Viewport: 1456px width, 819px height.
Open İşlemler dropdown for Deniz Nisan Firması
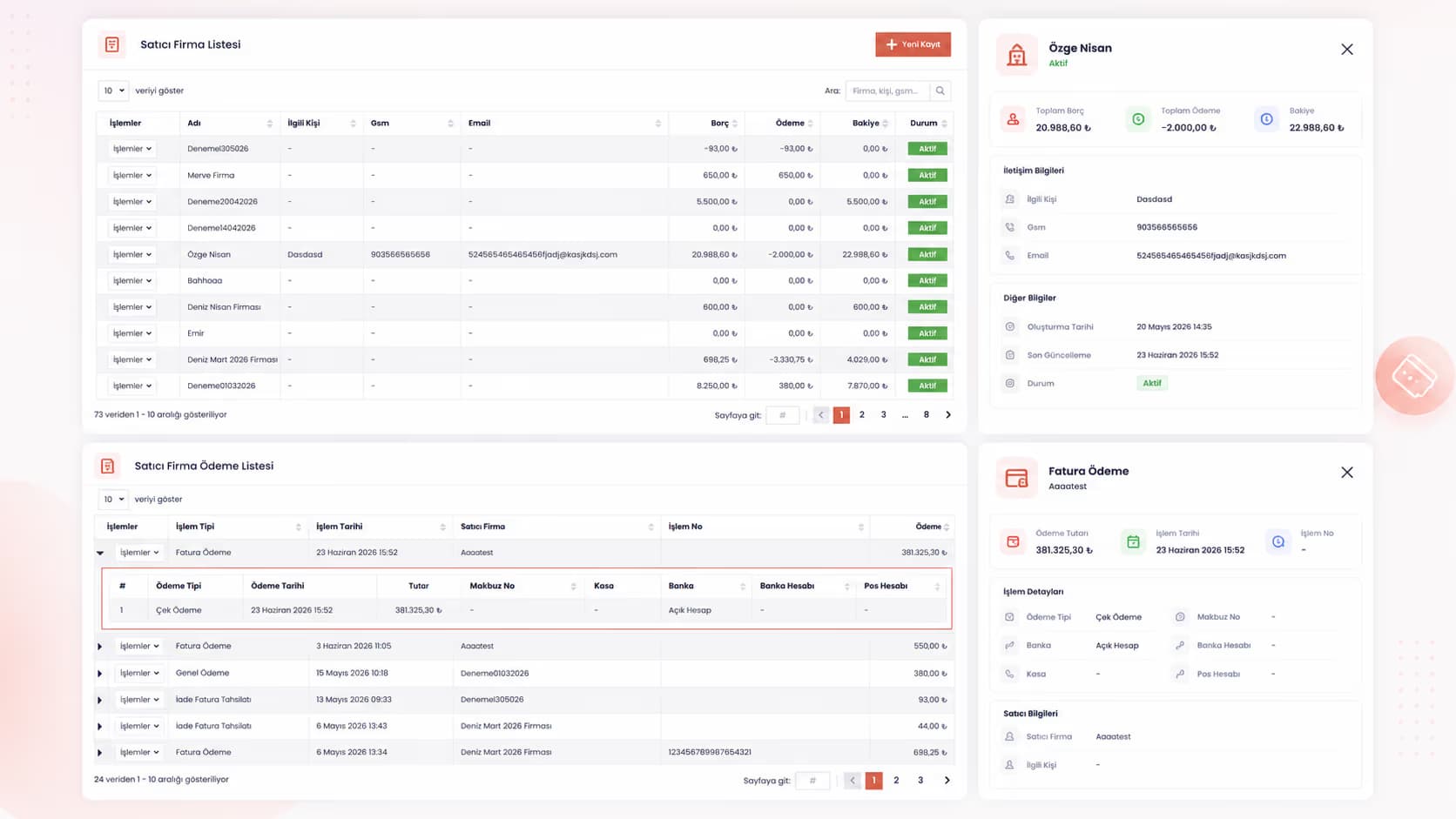132,306
